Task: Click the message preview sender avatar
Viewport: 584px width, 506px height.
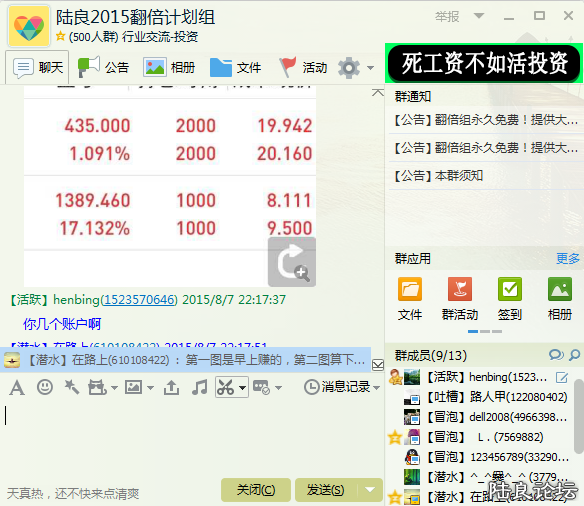Action: pos(12,360)
